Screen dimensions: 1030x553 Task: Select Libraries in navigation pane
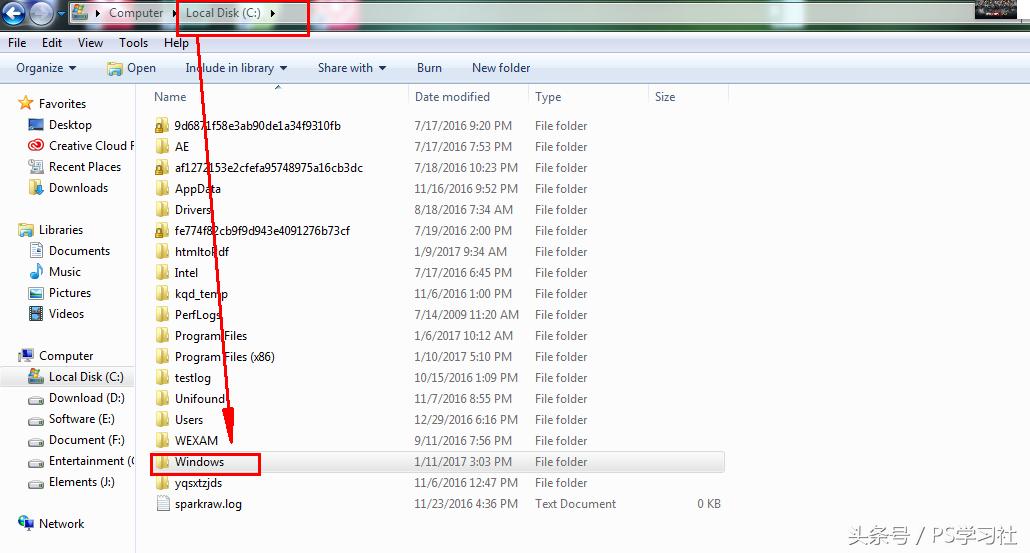point(60,230)
